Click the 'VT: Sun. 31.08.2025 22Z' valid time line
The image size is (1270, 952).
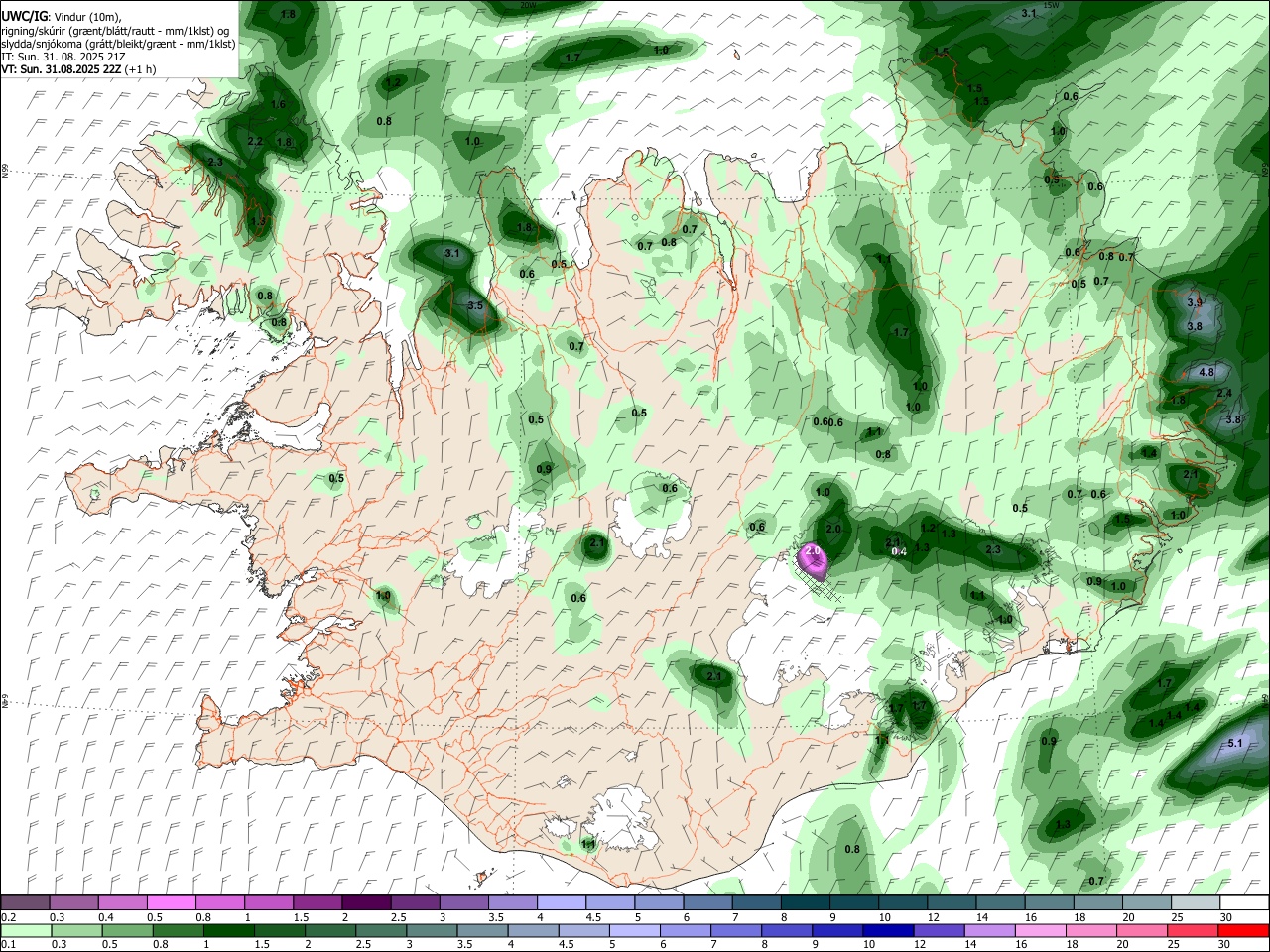(x=78, y=69)
